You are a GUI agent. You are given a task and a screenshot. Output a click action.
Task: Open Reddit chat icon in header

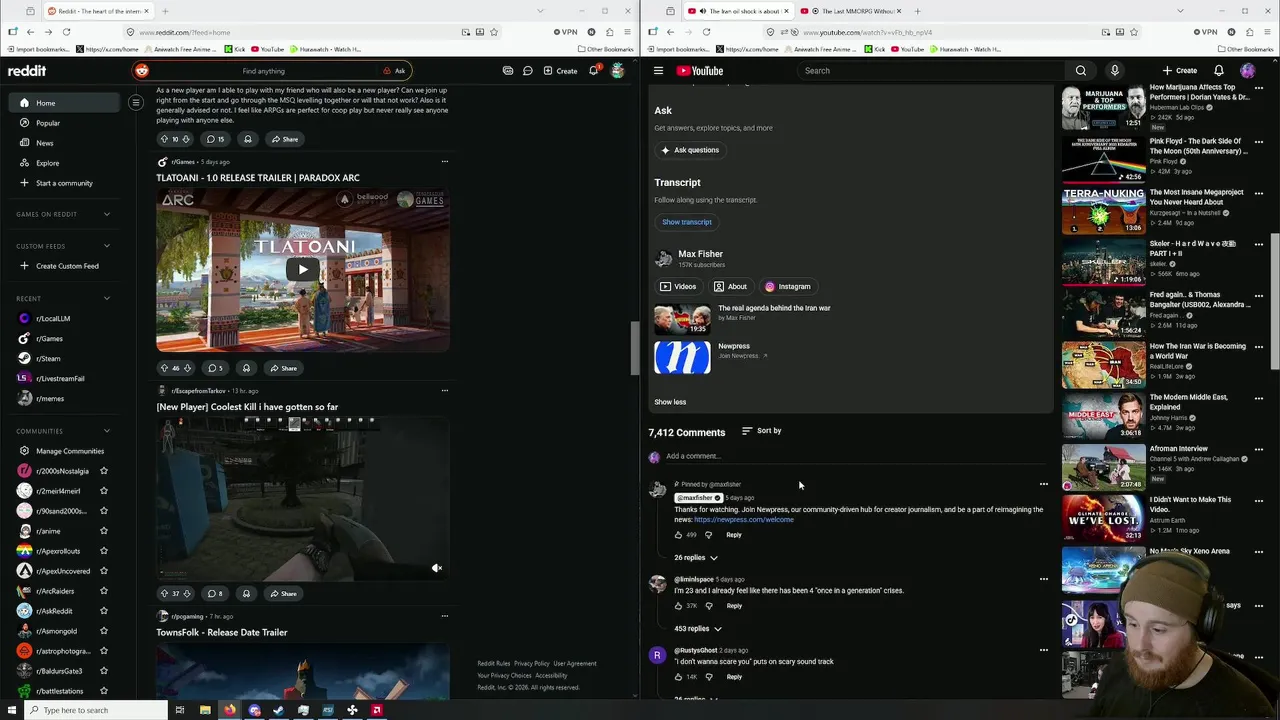click(527, 71)
